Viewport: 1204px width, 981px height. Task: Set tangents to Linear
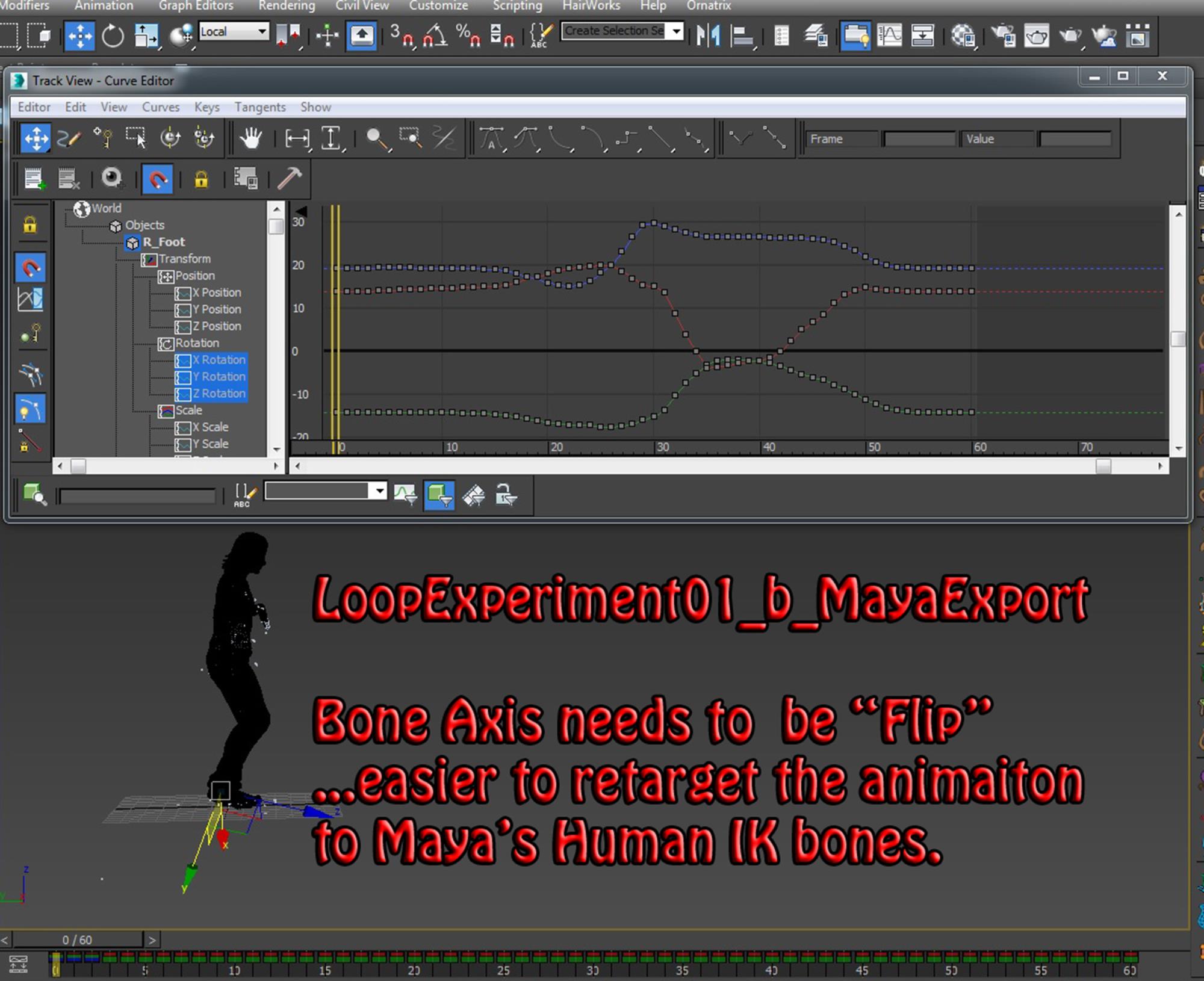pos(661,138)
